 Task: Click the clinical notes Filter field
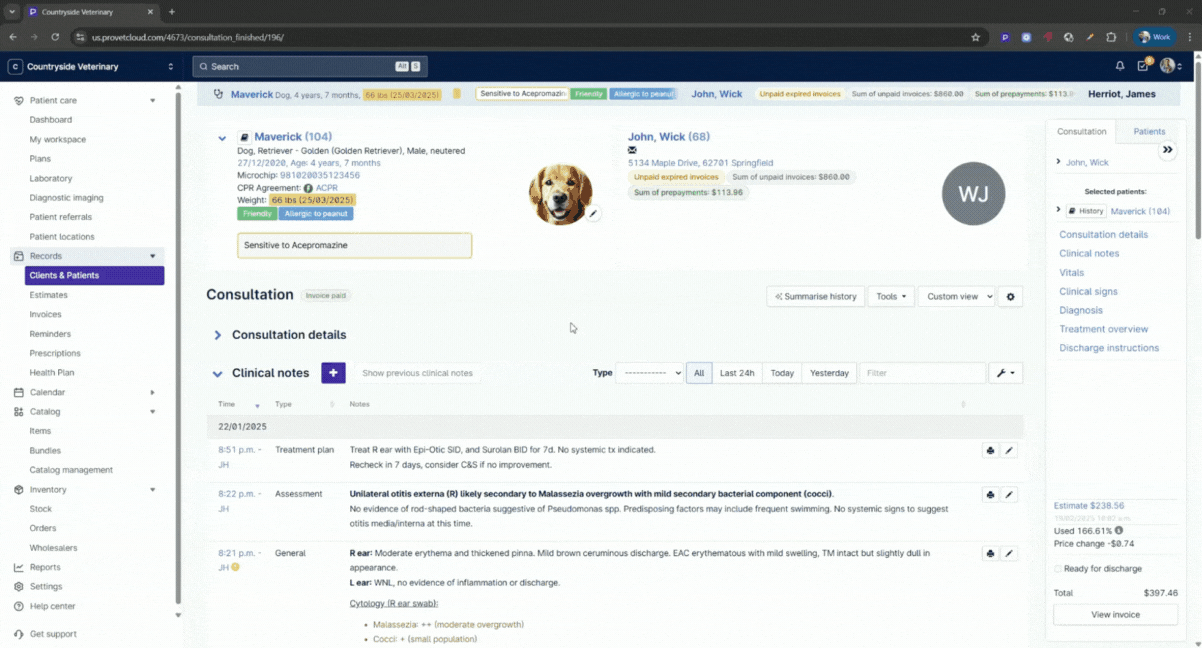coord(922,373)
